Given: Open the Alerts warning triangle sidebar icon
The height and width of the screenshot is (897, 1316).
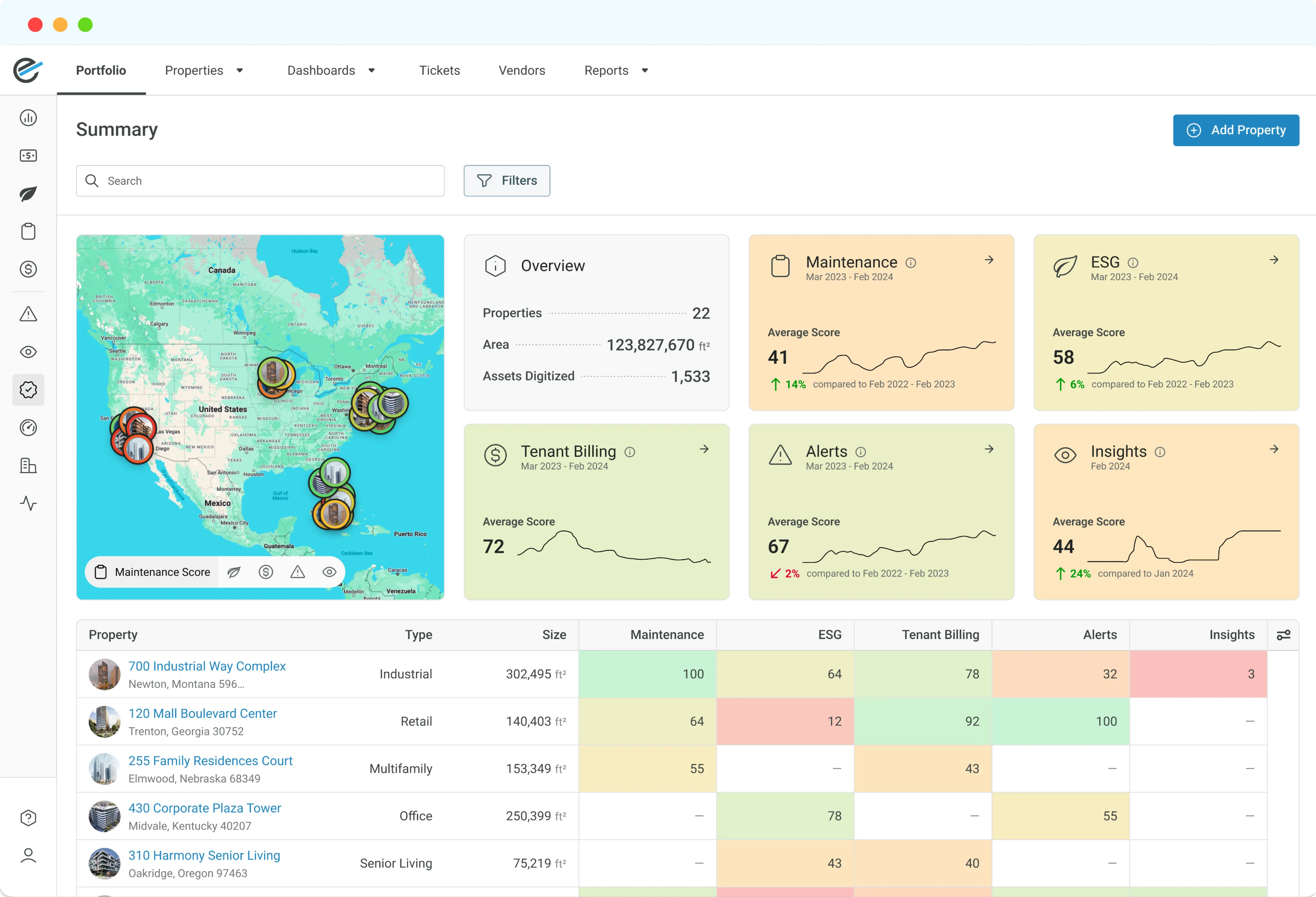Looking at the screenshot, I should tap(28, 314).
